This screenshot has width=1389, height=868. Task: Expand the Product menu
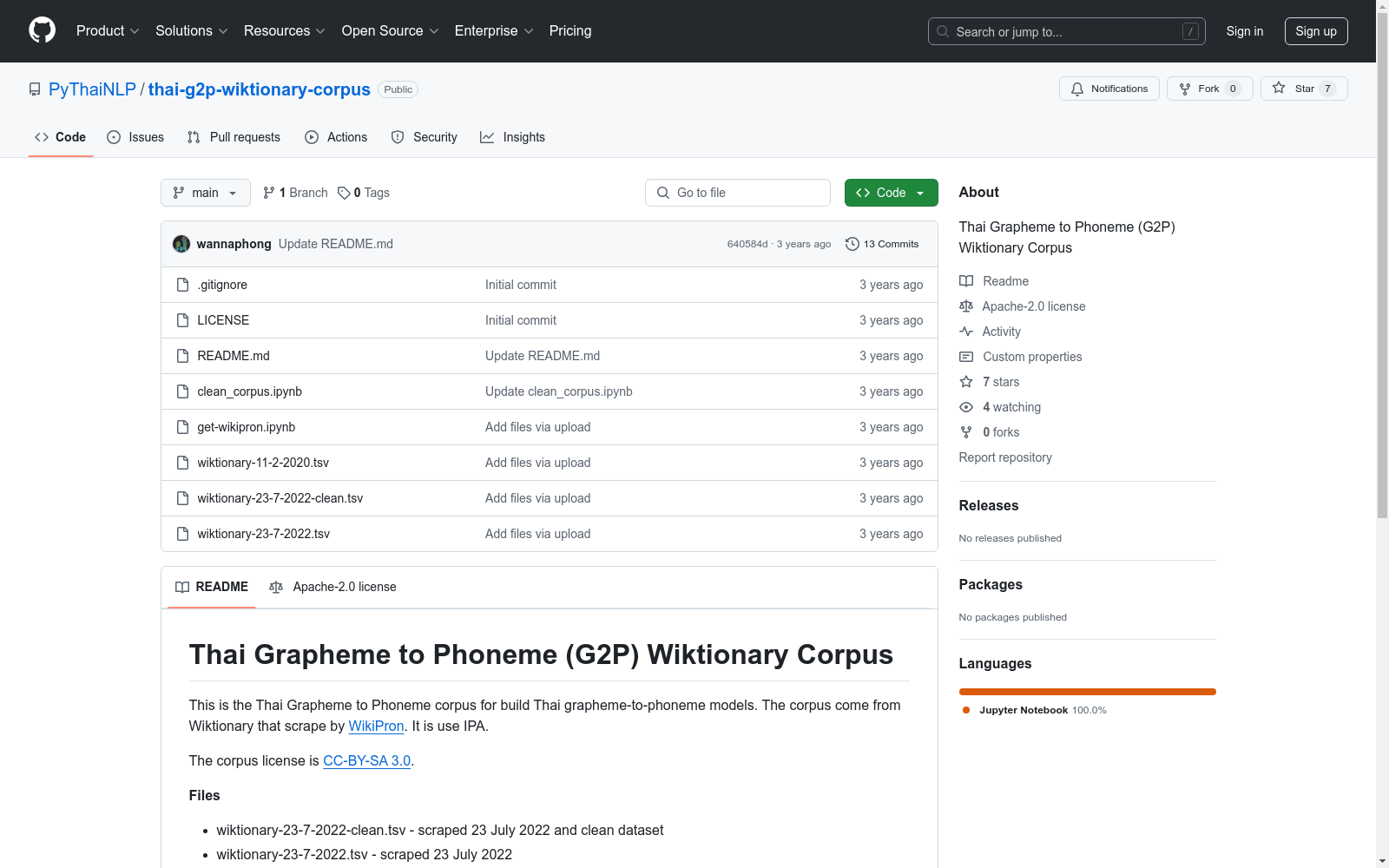108,31
